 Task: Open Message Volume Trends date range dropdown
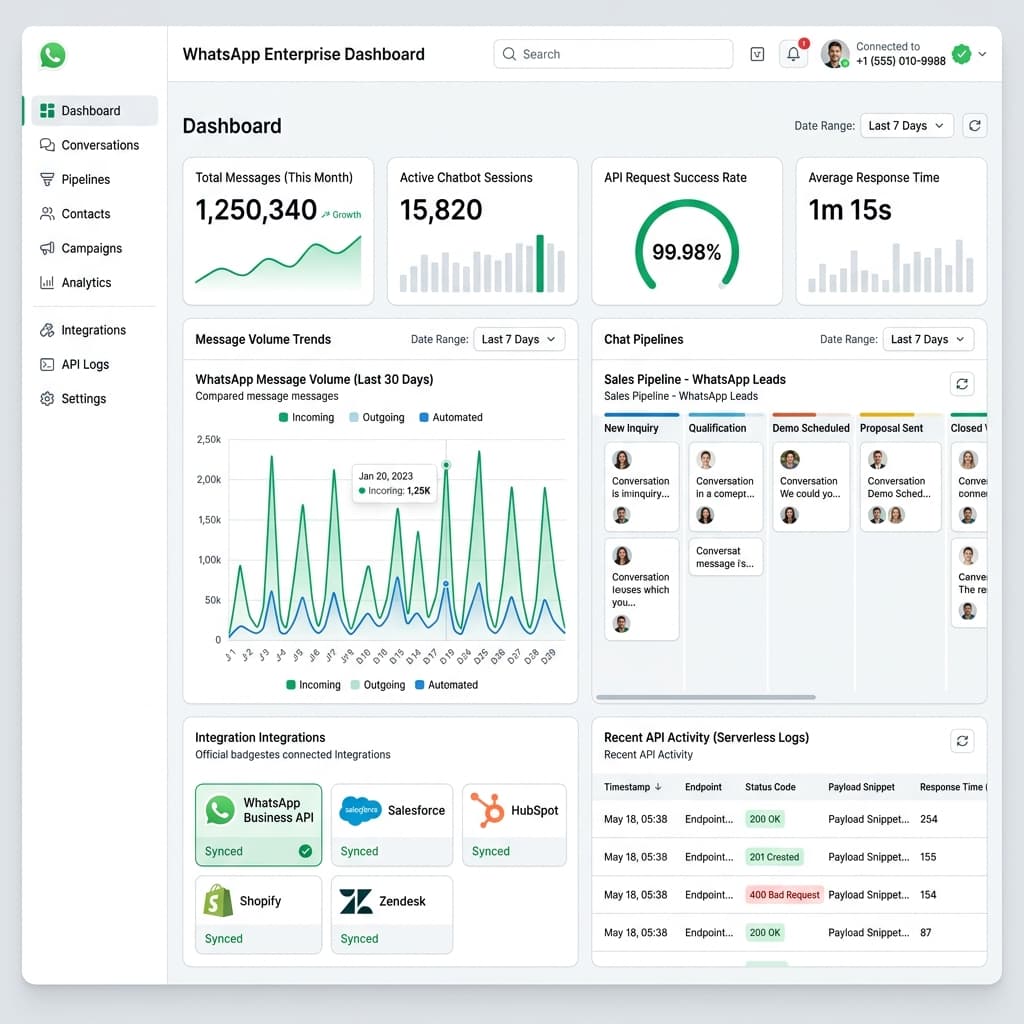[519, 339]
